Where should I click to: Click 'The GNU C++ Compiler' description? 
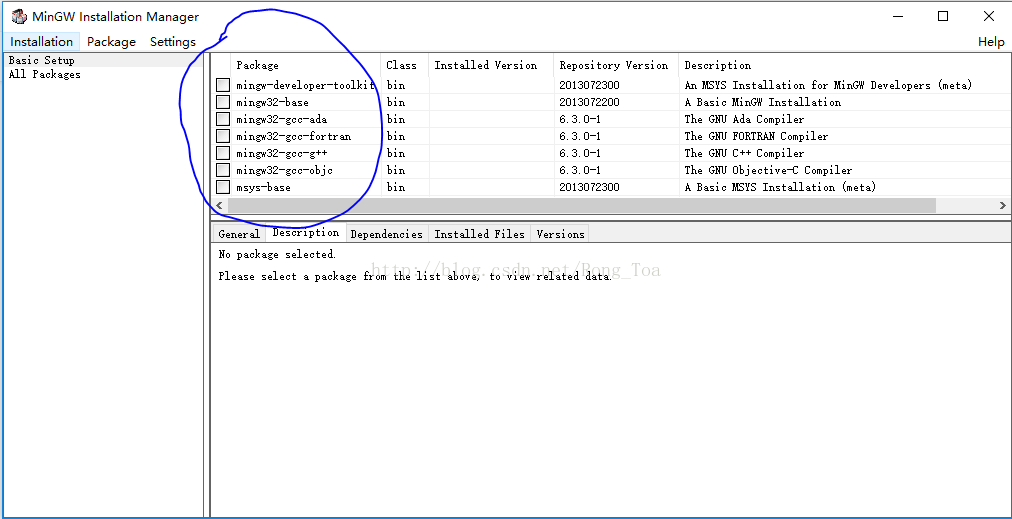coord(744,153)
